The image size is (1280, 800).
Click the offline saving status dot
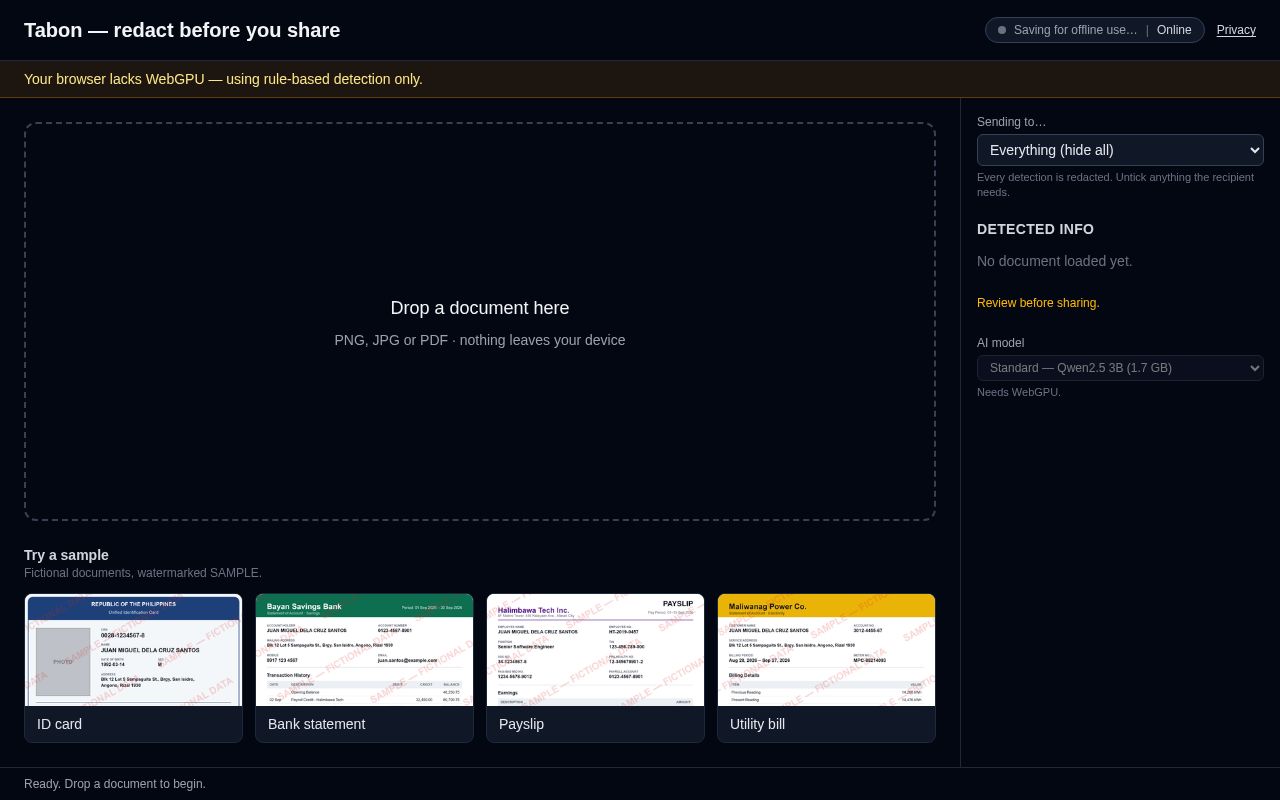(1002, 30)
